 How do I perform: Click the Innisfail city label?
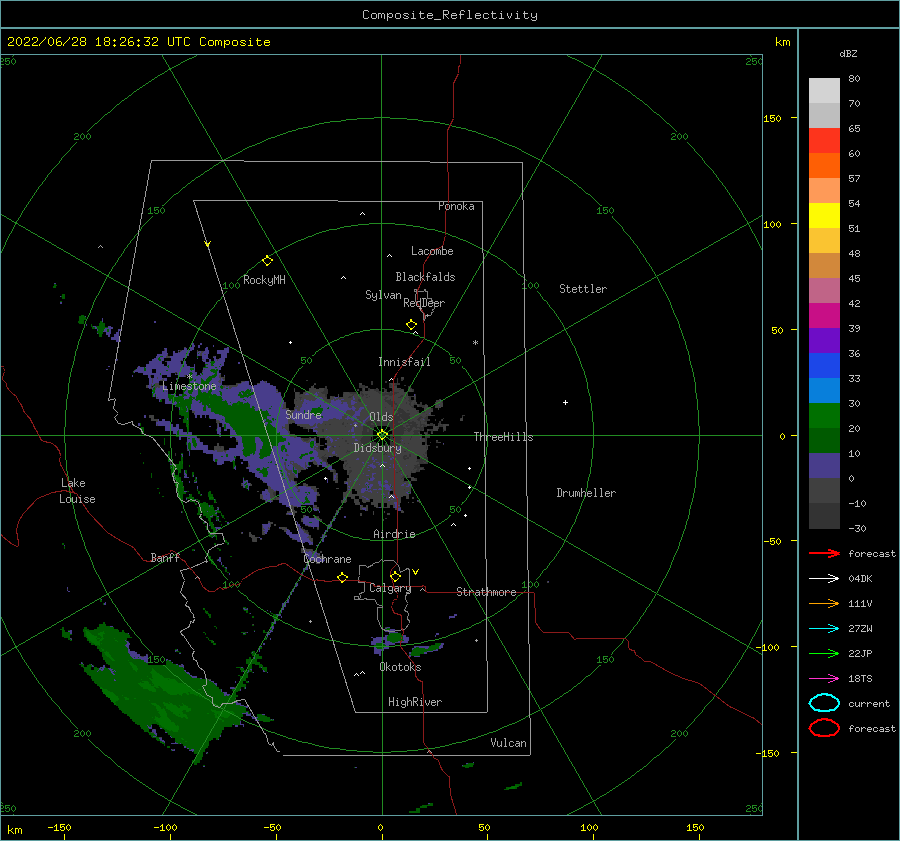[x=404, y=362]
